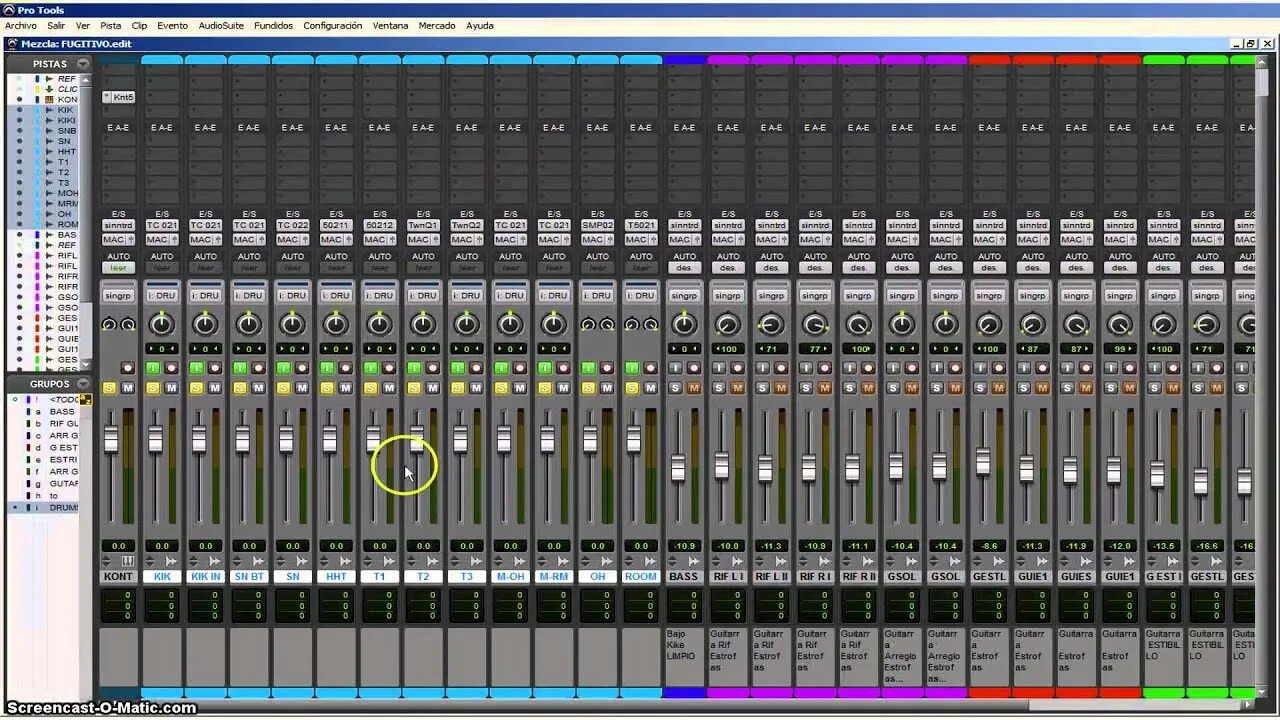The width and height of the screenshot is (1280, 720).
Task: Click the BASS channel volume fader
Action: click(678, 468)
